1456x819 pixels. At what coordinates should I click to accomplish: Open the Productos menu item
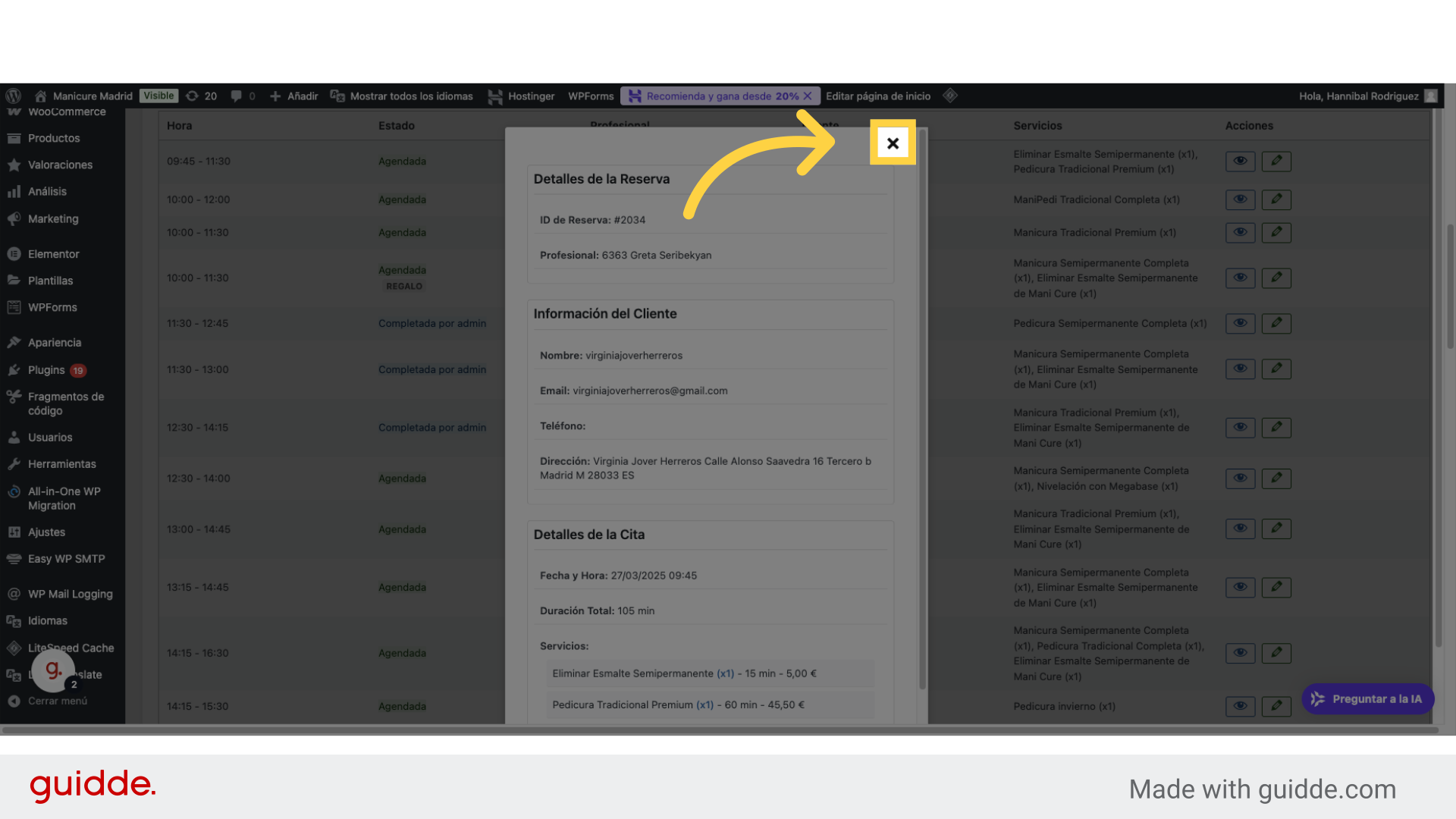click(53, 138)
